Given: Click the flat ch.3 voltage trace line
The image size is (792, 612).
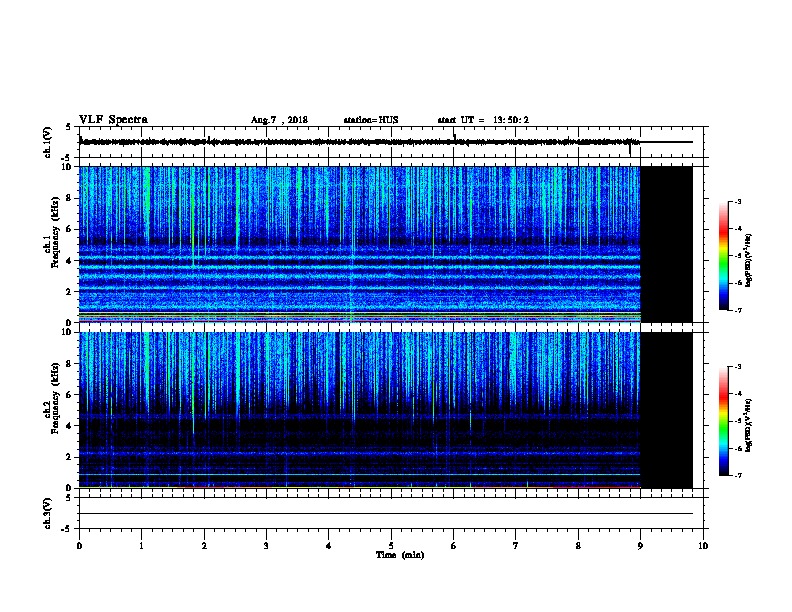Looking at the screenshot, I should (x=386, y=514).
